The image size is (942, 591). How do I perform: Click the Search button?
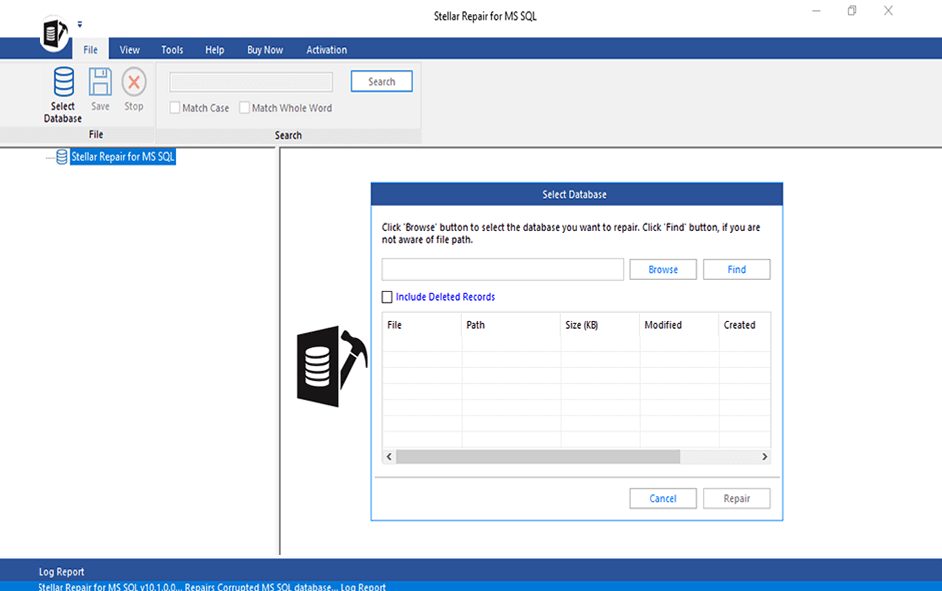click(381, 81)
